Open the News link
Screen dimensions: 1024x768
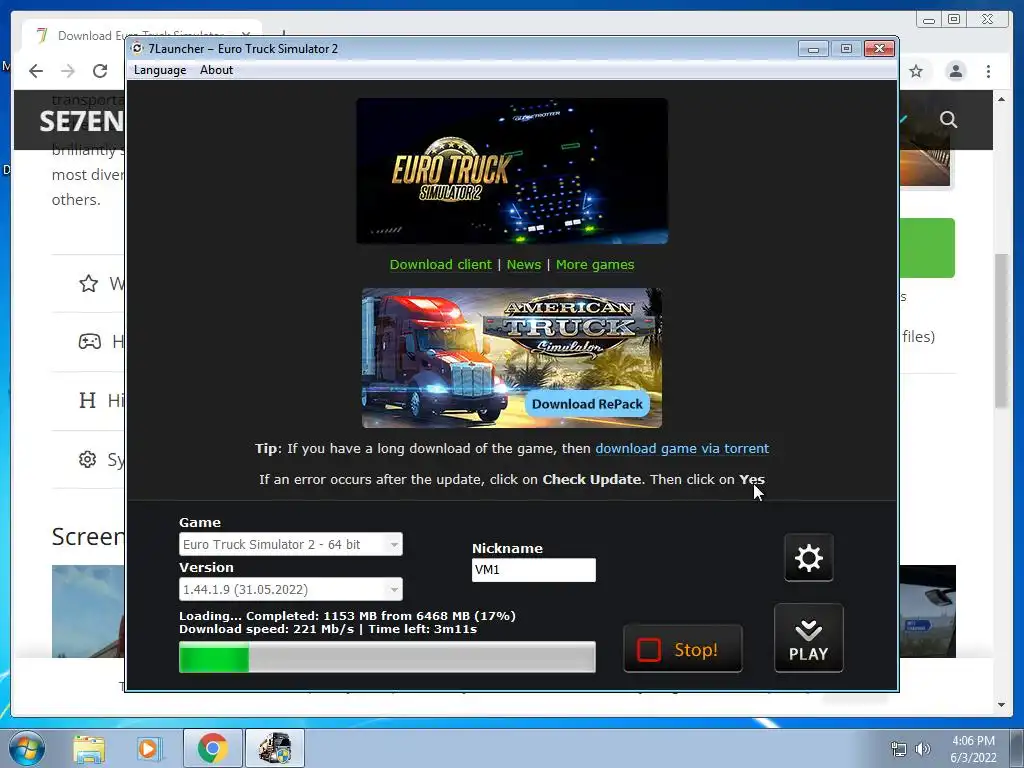click(524, 264)
